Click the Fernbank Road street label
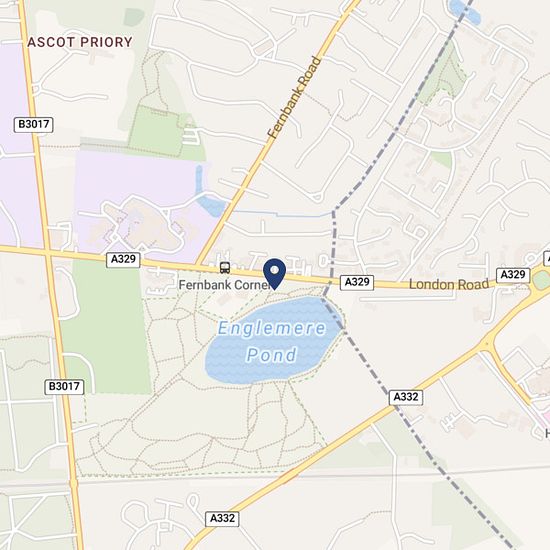 pos(294,97)
